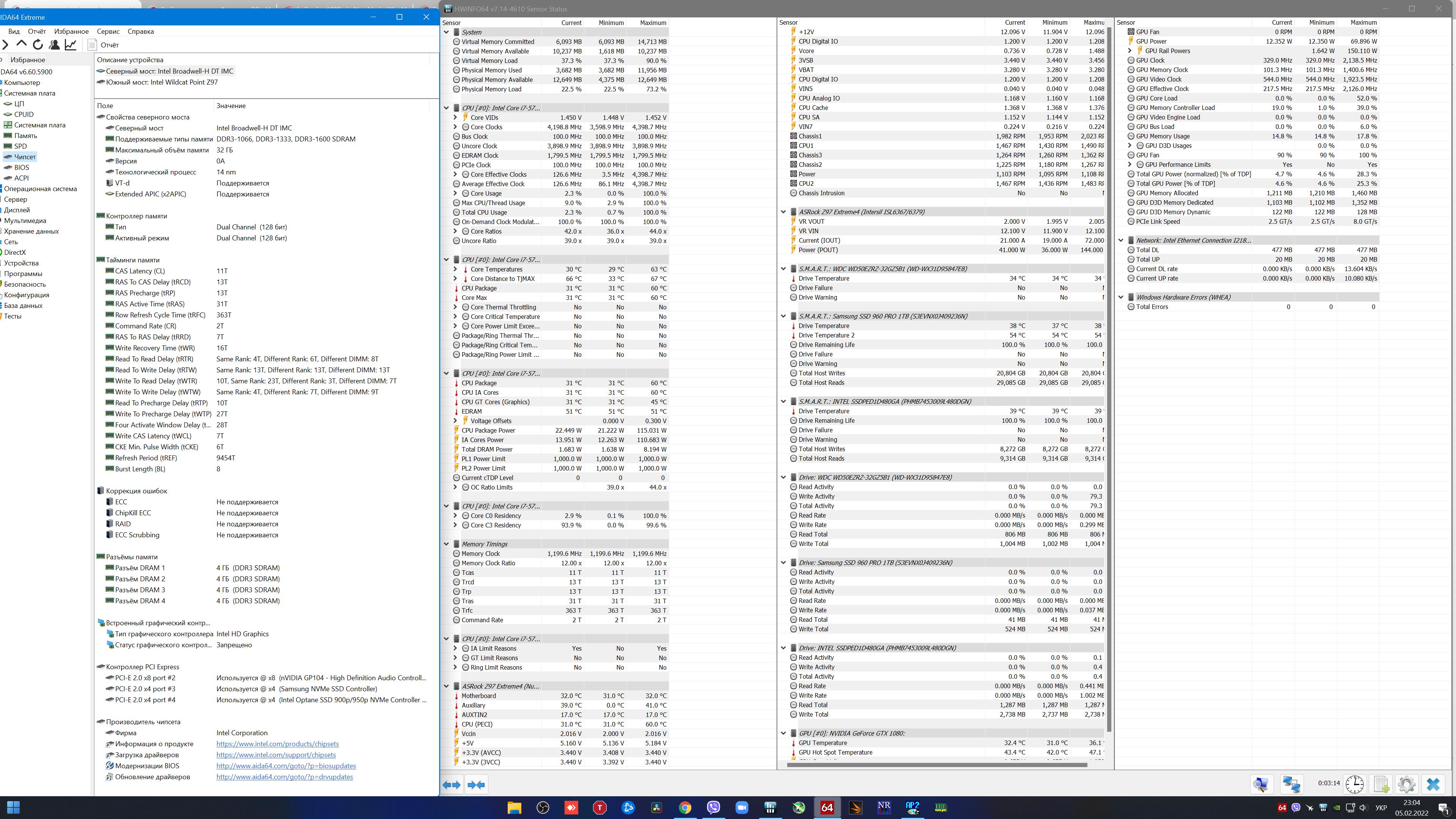Collapse the Memory Timings sensor group

447,544
